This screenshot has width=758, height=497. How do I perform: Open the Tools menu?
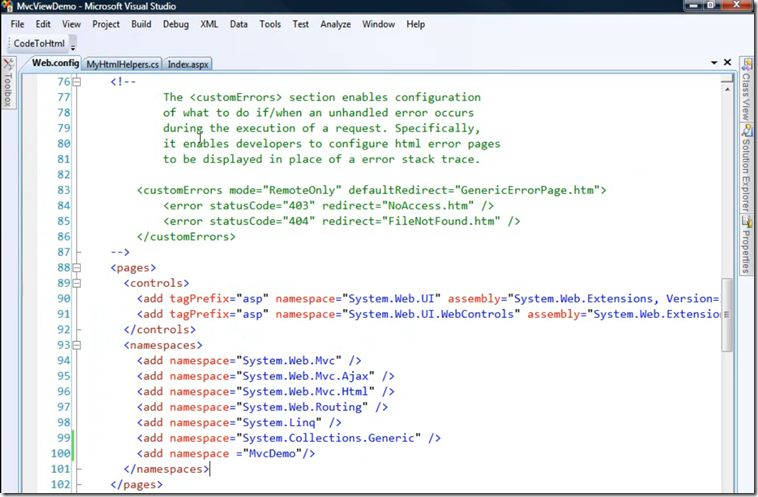(x=270, y=24)
